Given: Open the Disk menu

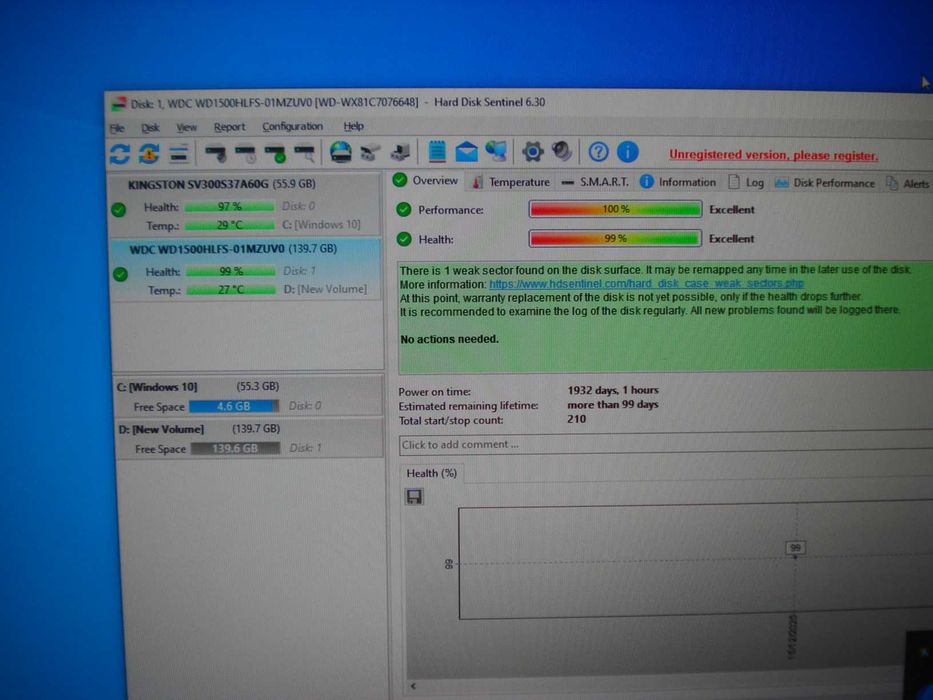Looking at the screenshot, I should click(150, 127).
